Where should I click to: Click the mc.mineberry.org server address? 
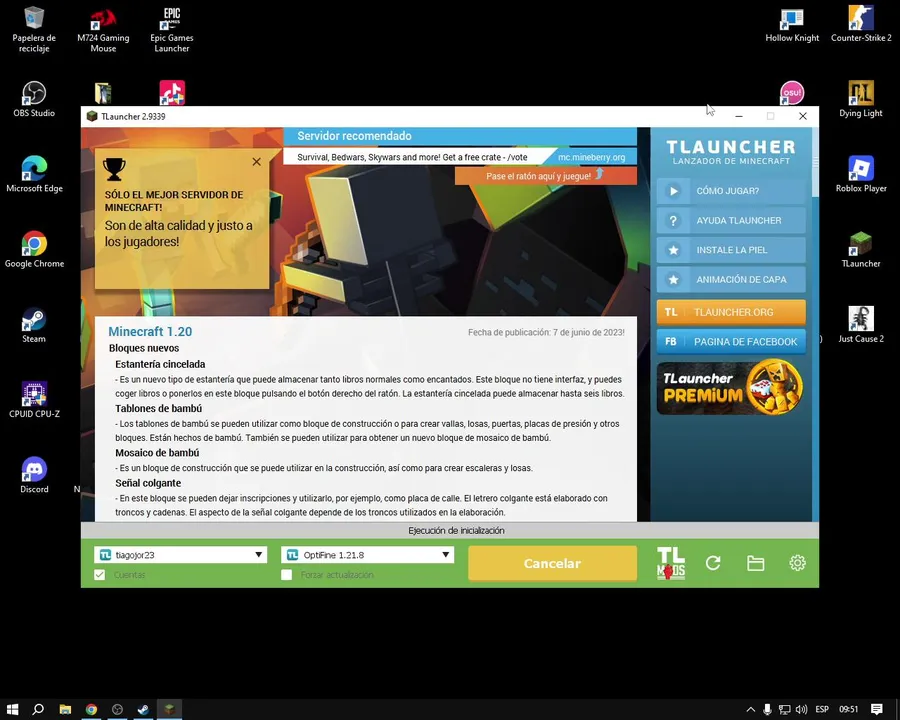click(x=591, y=157)
